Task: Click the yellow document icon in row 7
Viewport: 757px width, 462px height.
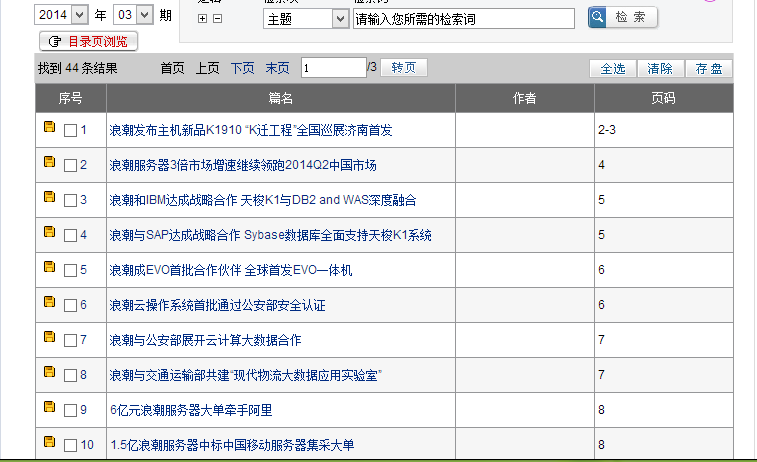Action: pos(49,336)
